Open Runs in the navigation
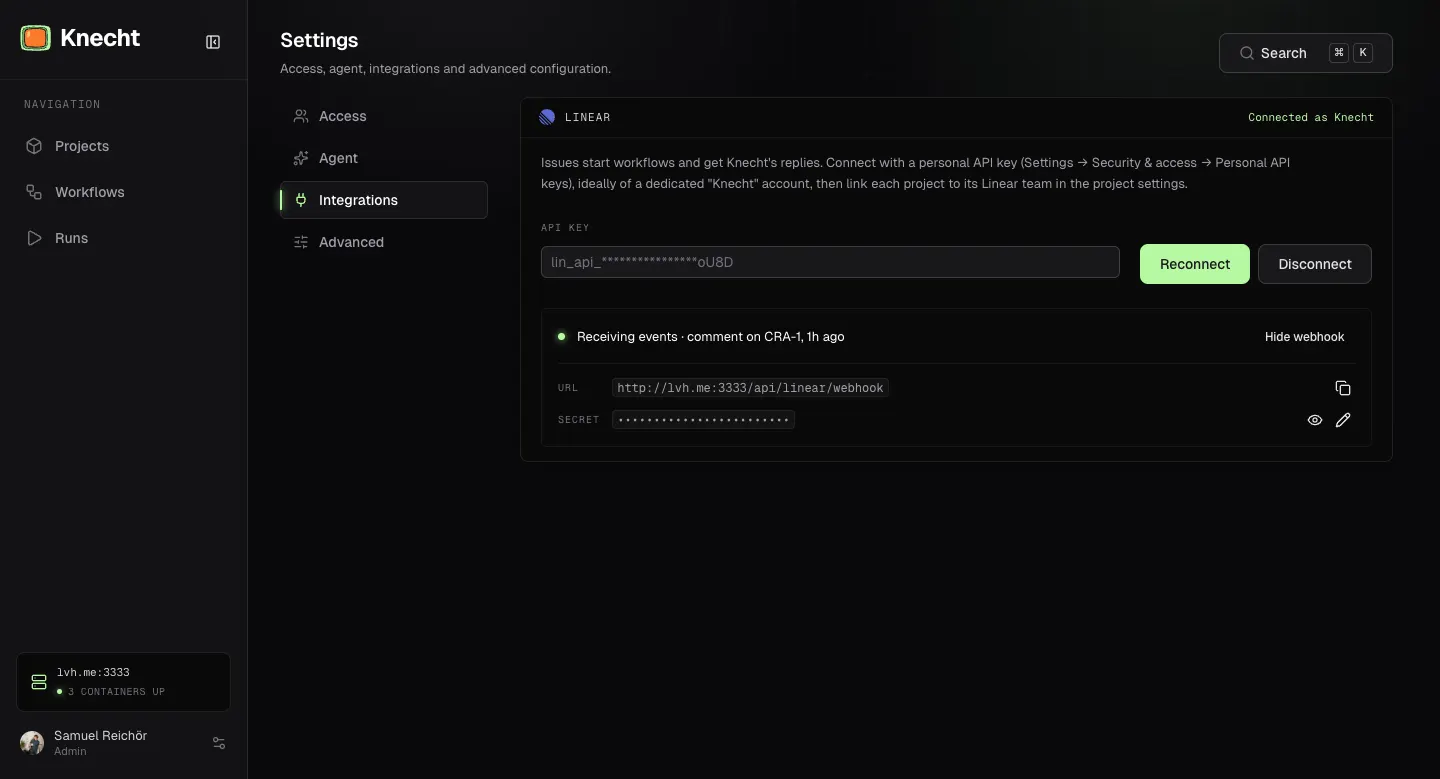 click(123, 238)
